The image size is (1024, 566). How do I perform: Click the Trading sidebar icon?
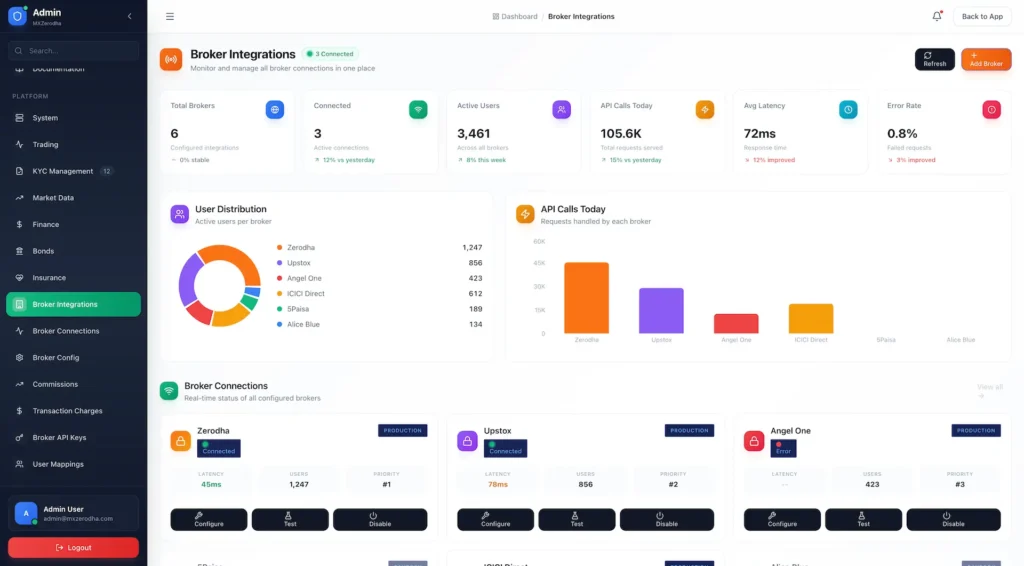[19, 144]
